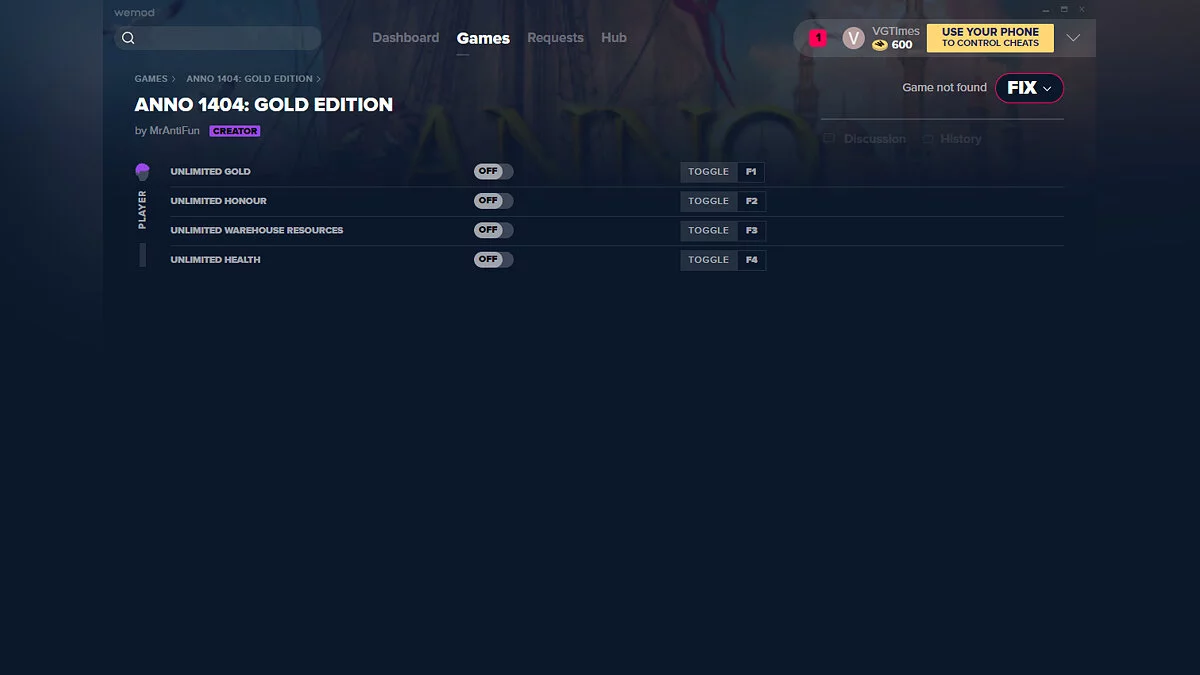Turn on Unlimited Honour
This screenshot has width=1200, height=675.
(x=493, y=201)
